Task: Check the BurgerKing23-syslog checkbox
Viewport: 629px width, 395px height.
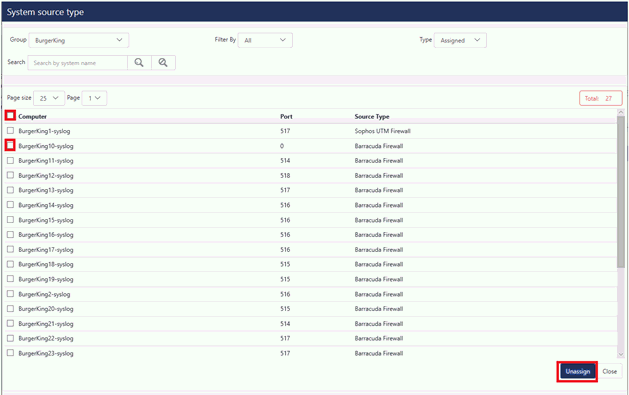Action: [x=10, y=353]
